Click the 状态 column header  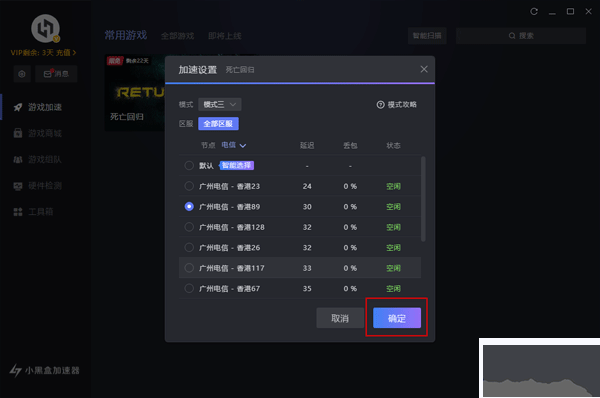[x=393, y=145]
